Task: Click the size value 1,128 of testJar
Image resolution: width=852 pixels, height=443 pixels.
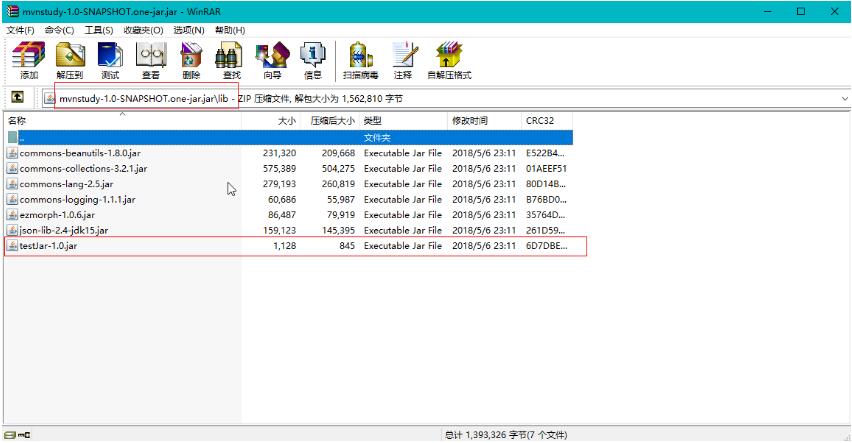Action: [x=285, y=246]
